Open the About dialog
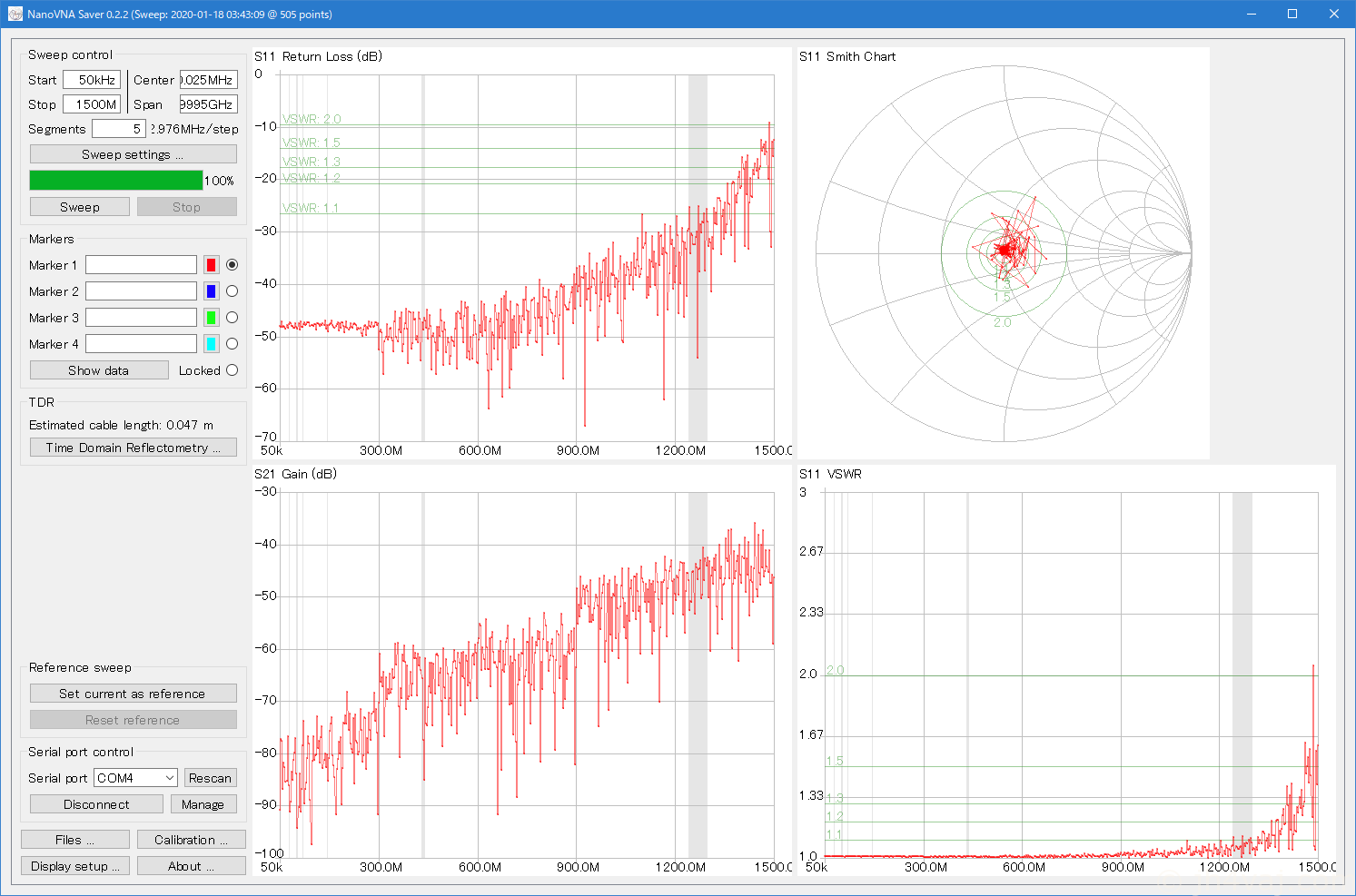Viewport: 1356px width, 896px height. click(192, 866)
